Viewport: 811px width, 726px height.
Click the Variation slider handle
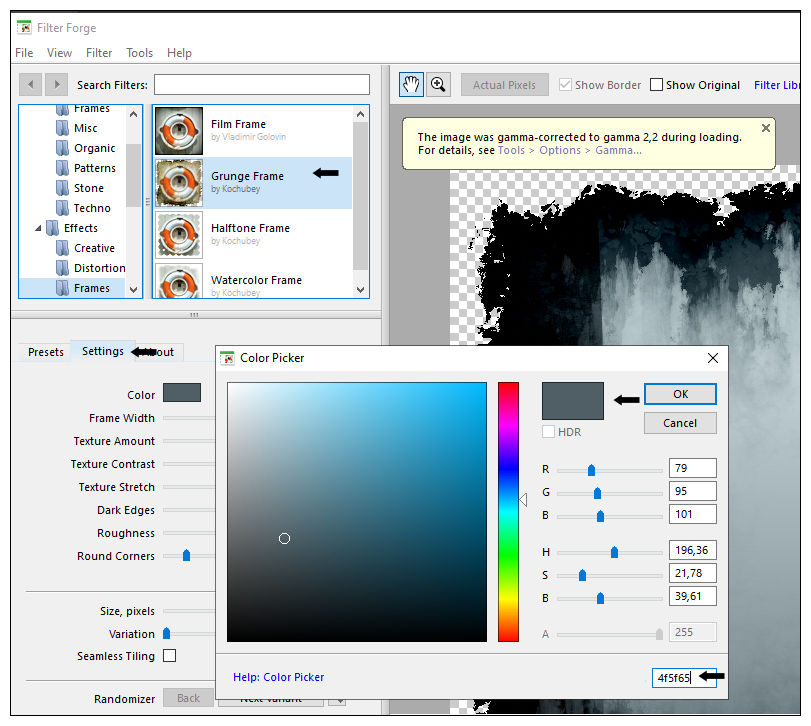pos(167,633)
